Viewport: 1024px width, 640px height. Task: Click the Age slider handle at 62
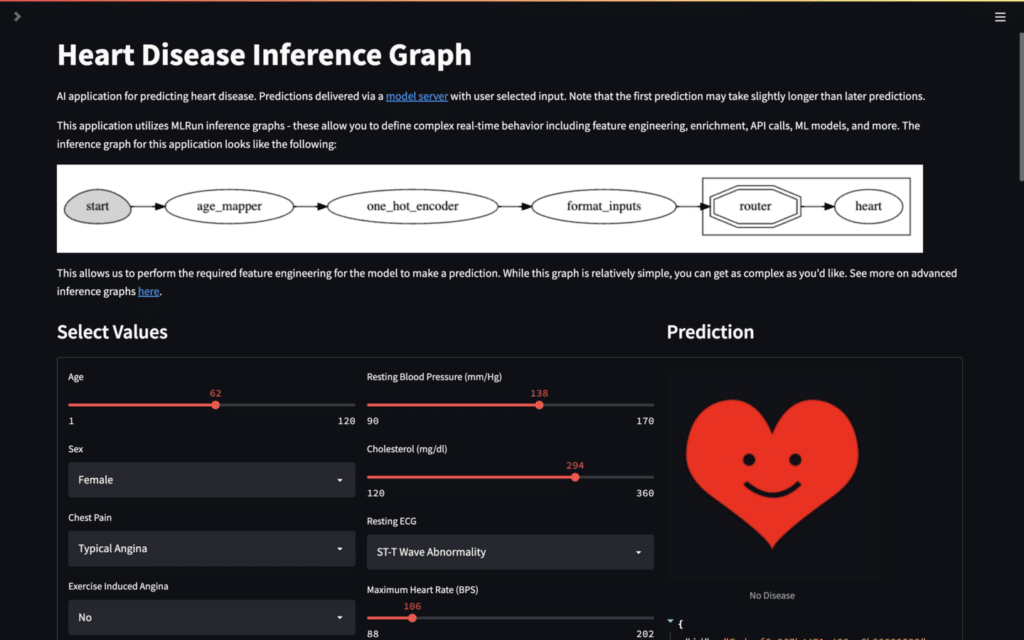(216, 406)
